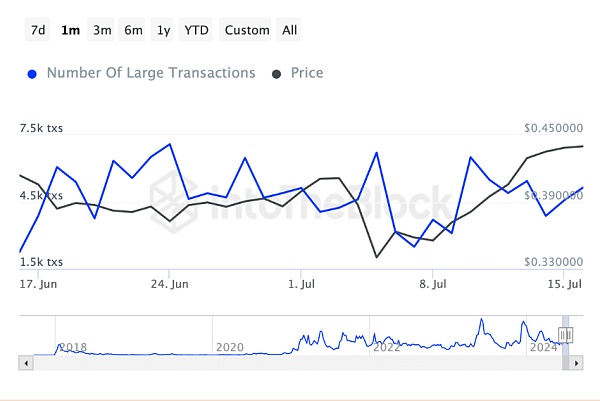Click the navigator right scroll arrow
Screen dimensions: 600x401
tap(576, 364)
